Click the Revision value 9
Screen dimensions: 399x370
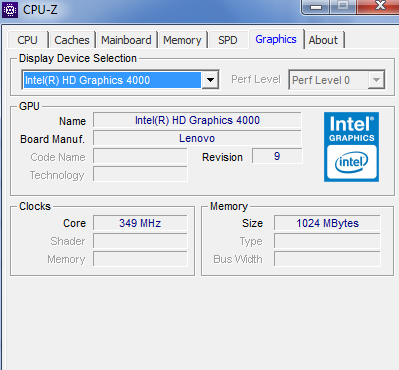(277, 156)
